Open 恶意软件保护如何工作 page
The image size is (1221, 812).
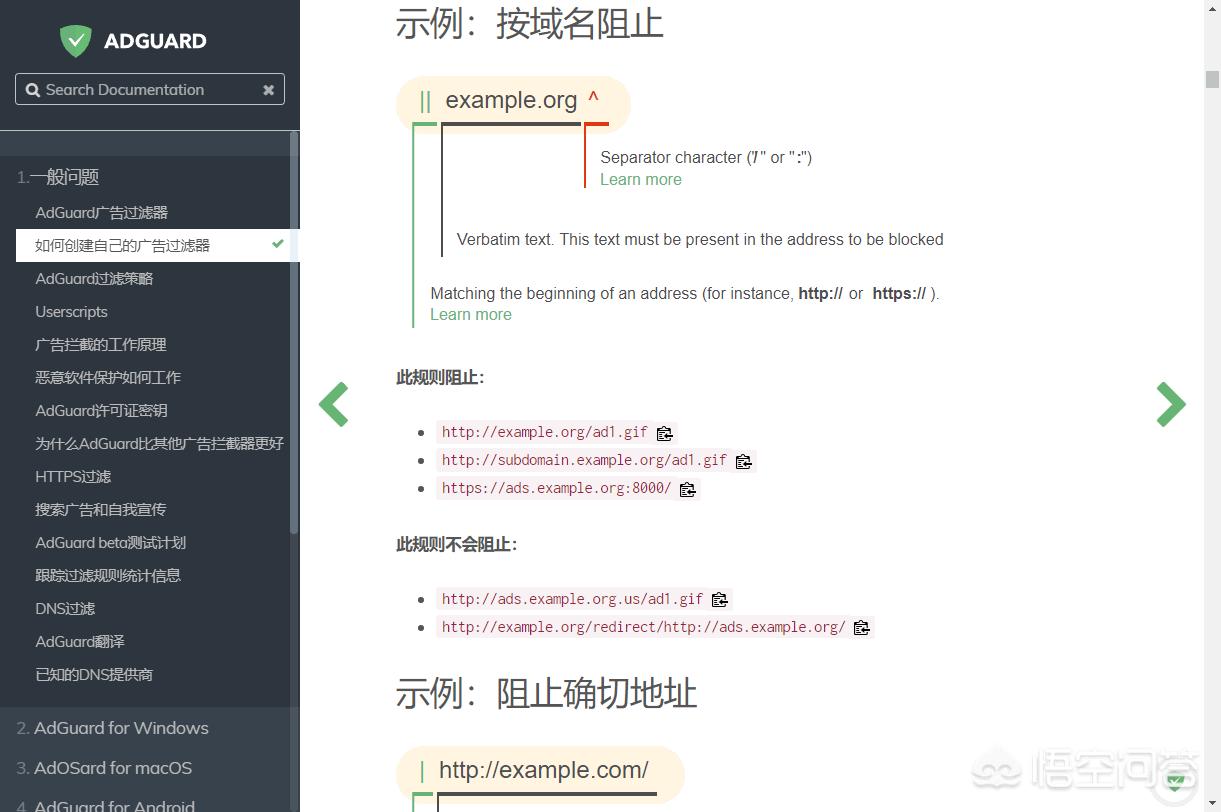pyautogui.click(x=108, y=377)
